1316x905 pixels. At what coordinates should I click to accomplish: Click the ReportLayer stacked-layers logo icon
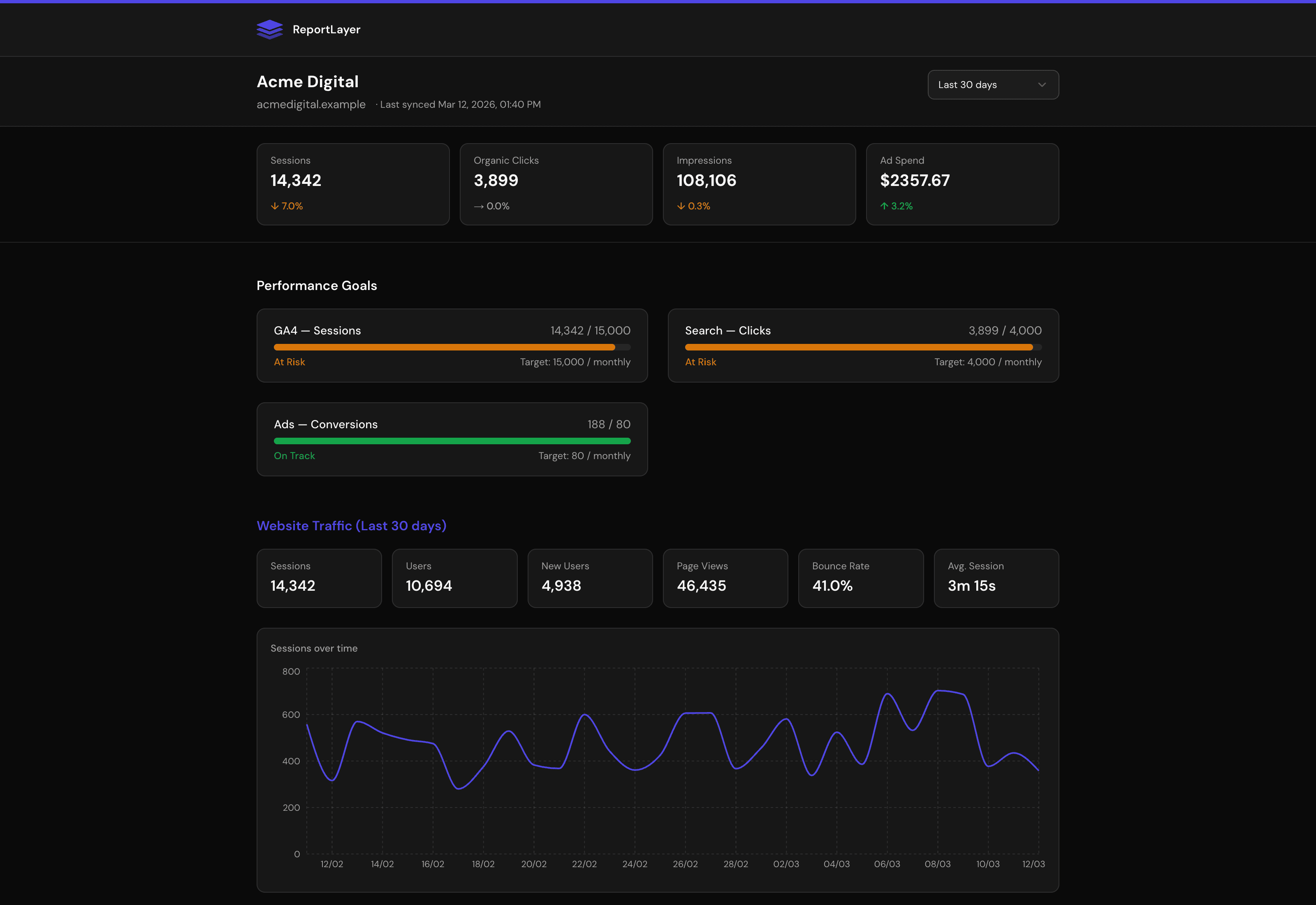(x=270, y=30)
